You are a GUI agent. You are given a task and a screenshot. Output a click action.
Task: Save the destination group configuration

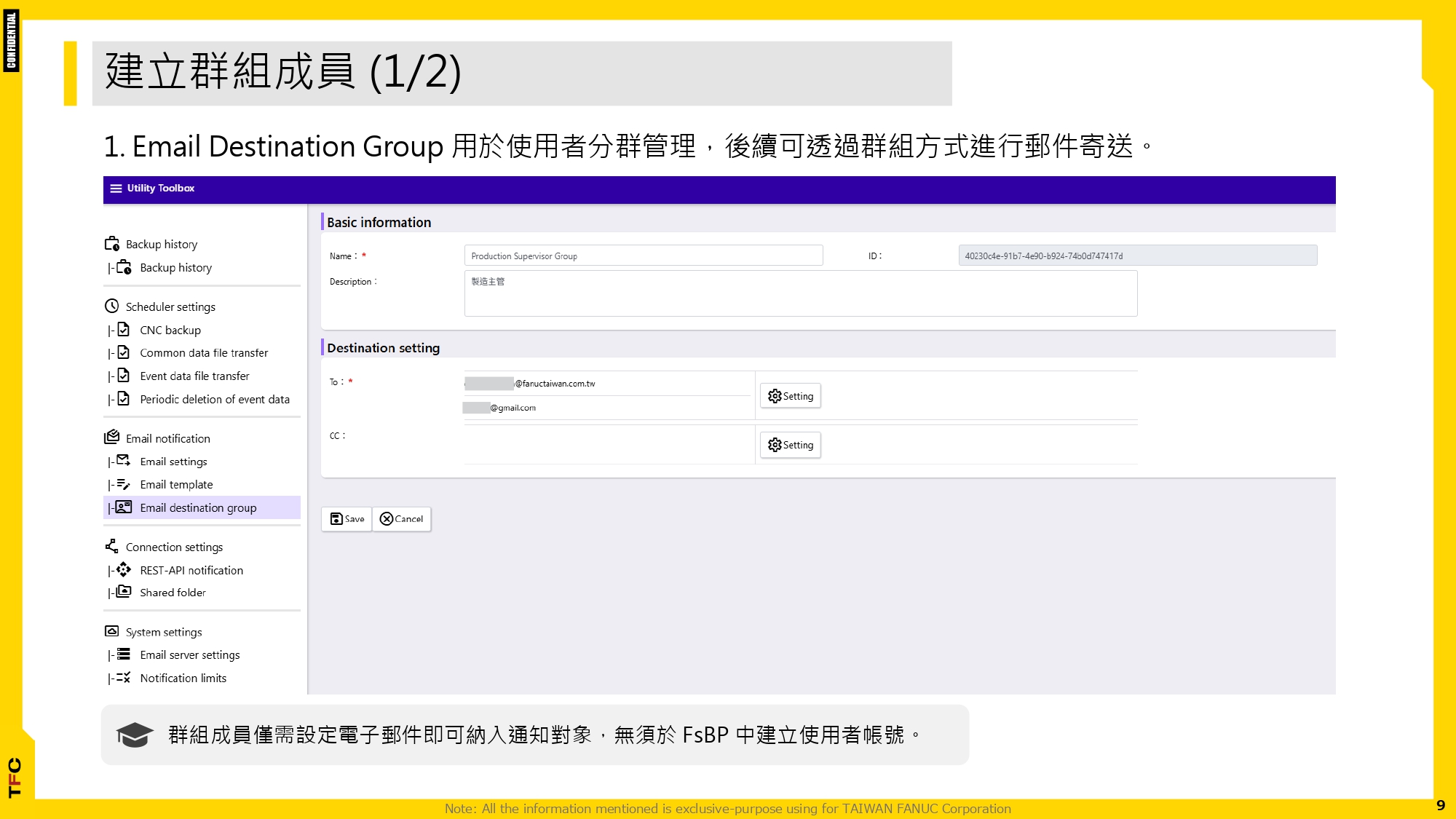[347, 518]
